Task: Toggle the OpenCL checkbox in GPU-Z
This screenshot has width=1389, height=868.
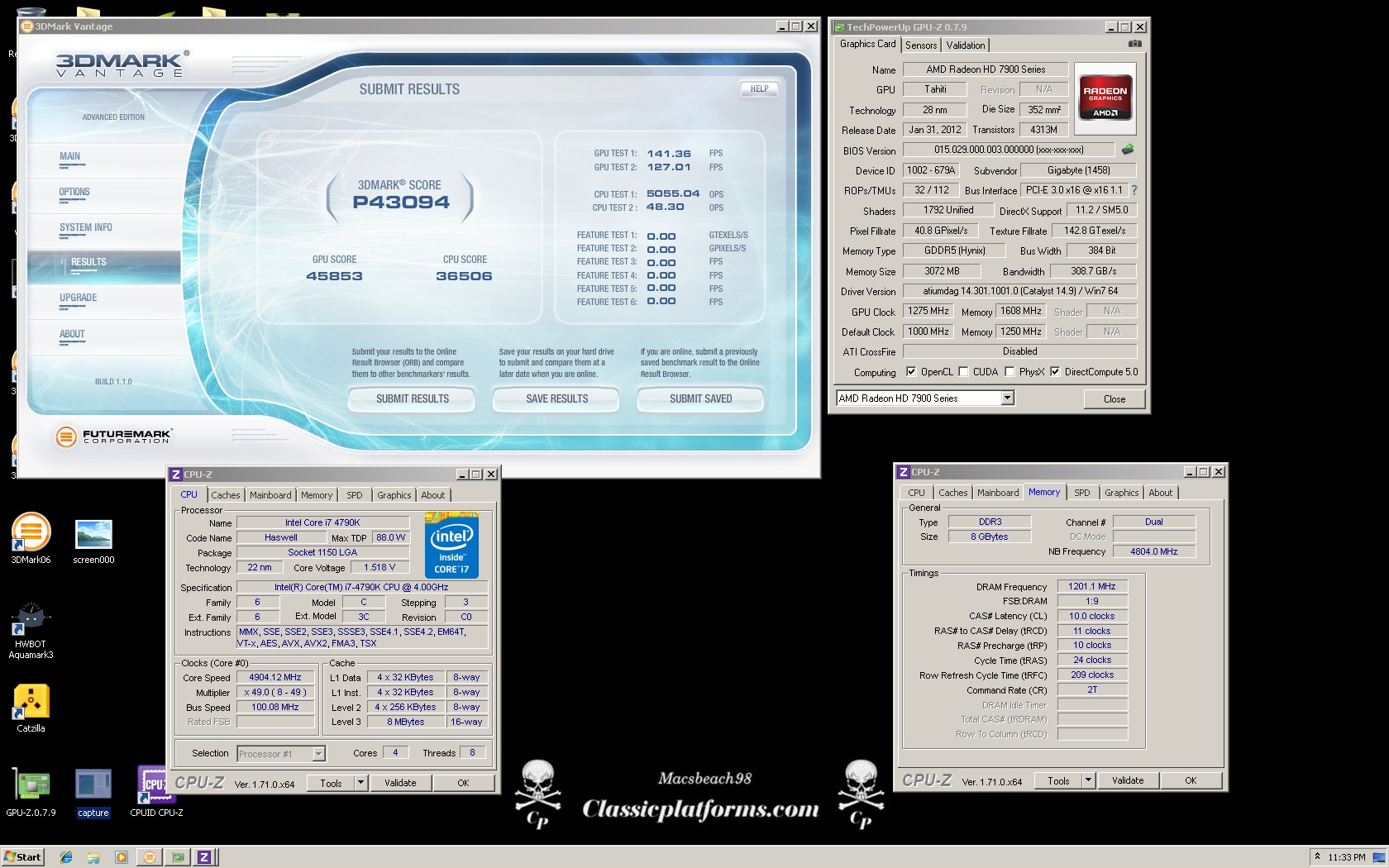Action: 910,372
